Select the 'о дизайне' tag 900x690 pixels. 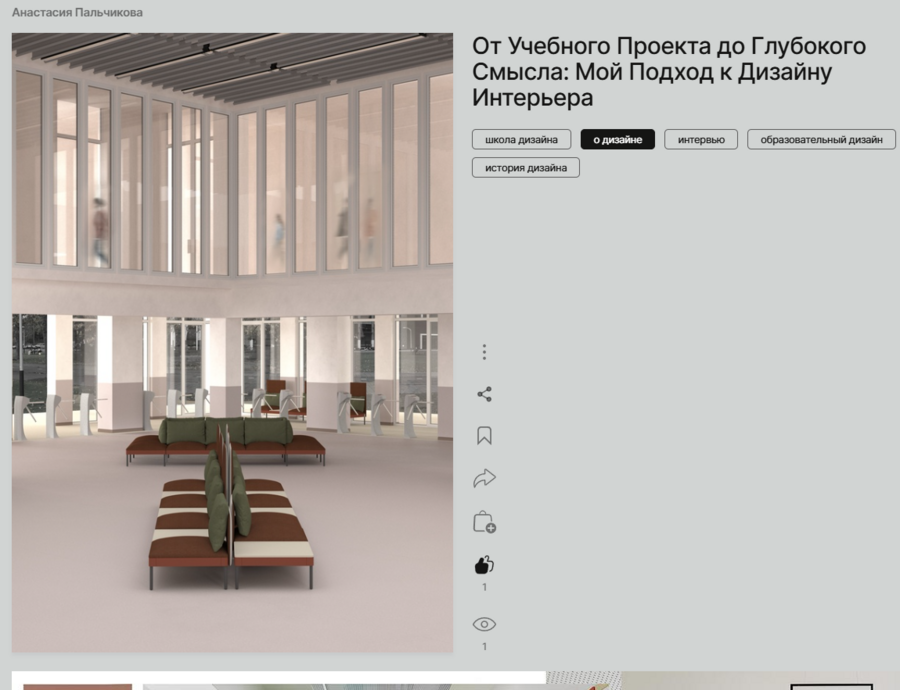(x=618, y=139)
